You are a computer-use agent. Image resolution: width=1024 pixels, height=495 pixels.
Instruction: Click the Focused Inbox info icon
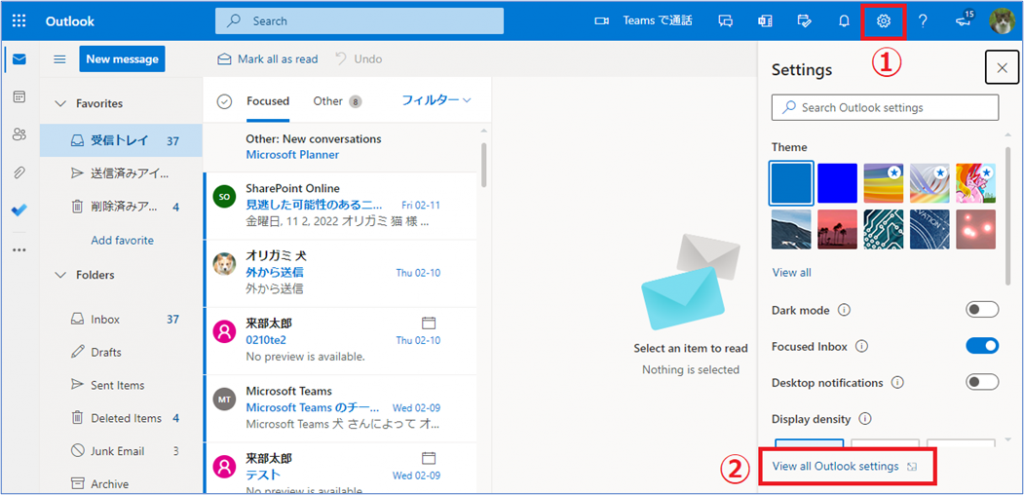pyautogui.click(x=861, y=346)
